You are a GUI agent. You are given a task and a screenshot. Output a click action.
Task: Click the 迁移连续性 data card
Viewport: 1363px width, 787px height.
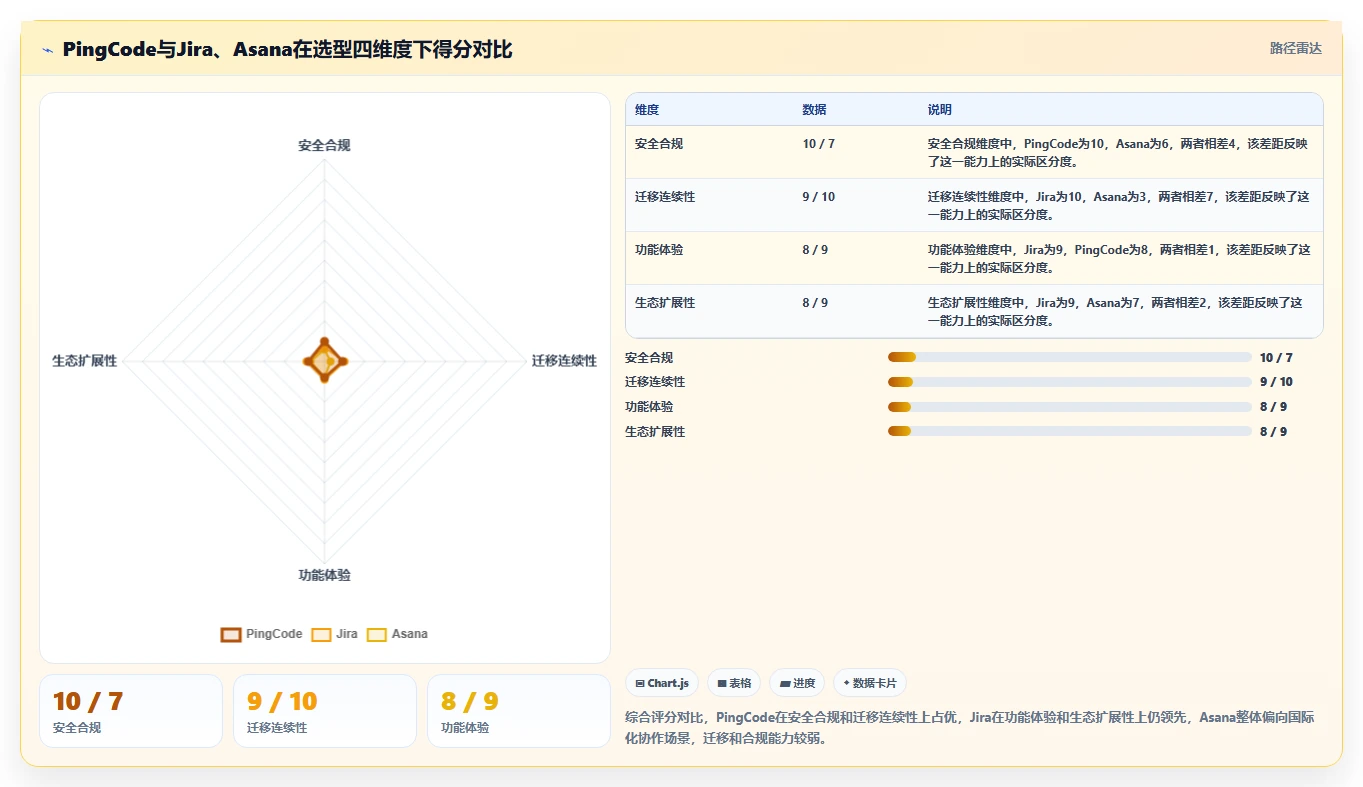(325, 711)
